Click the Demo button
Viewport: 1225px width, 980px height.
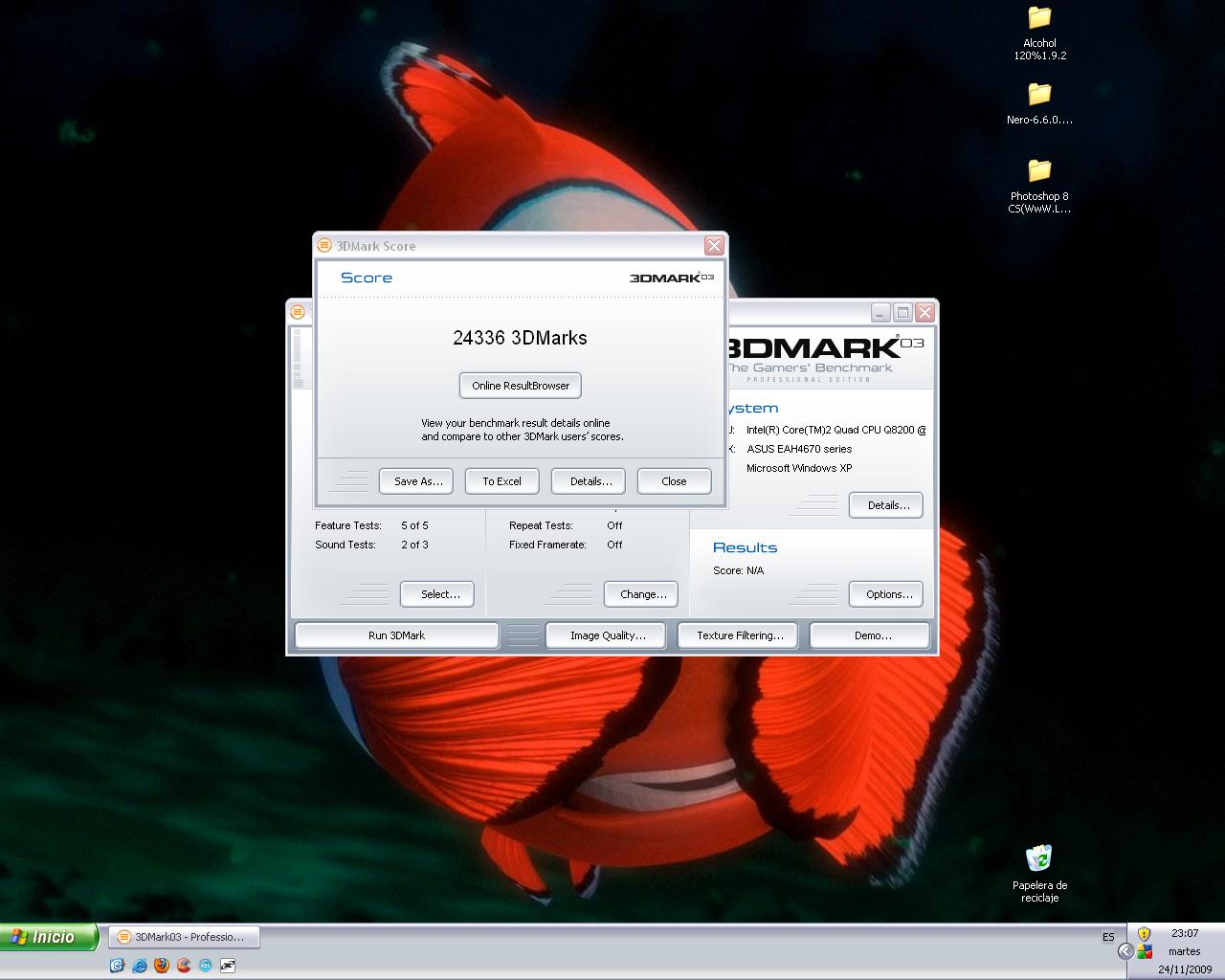pos(870,635)
